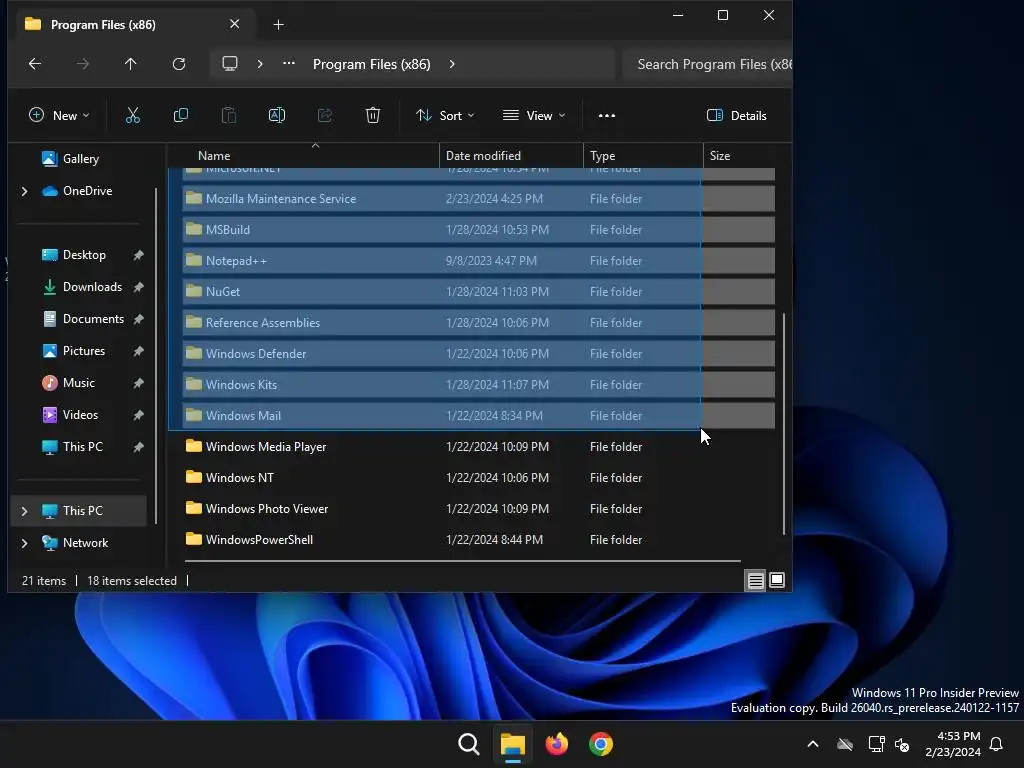Viewport: 1024px width, 768px height.
Task: Open Gallery in navigation pane
Action: pyautogui.click(x=80, y=159)
